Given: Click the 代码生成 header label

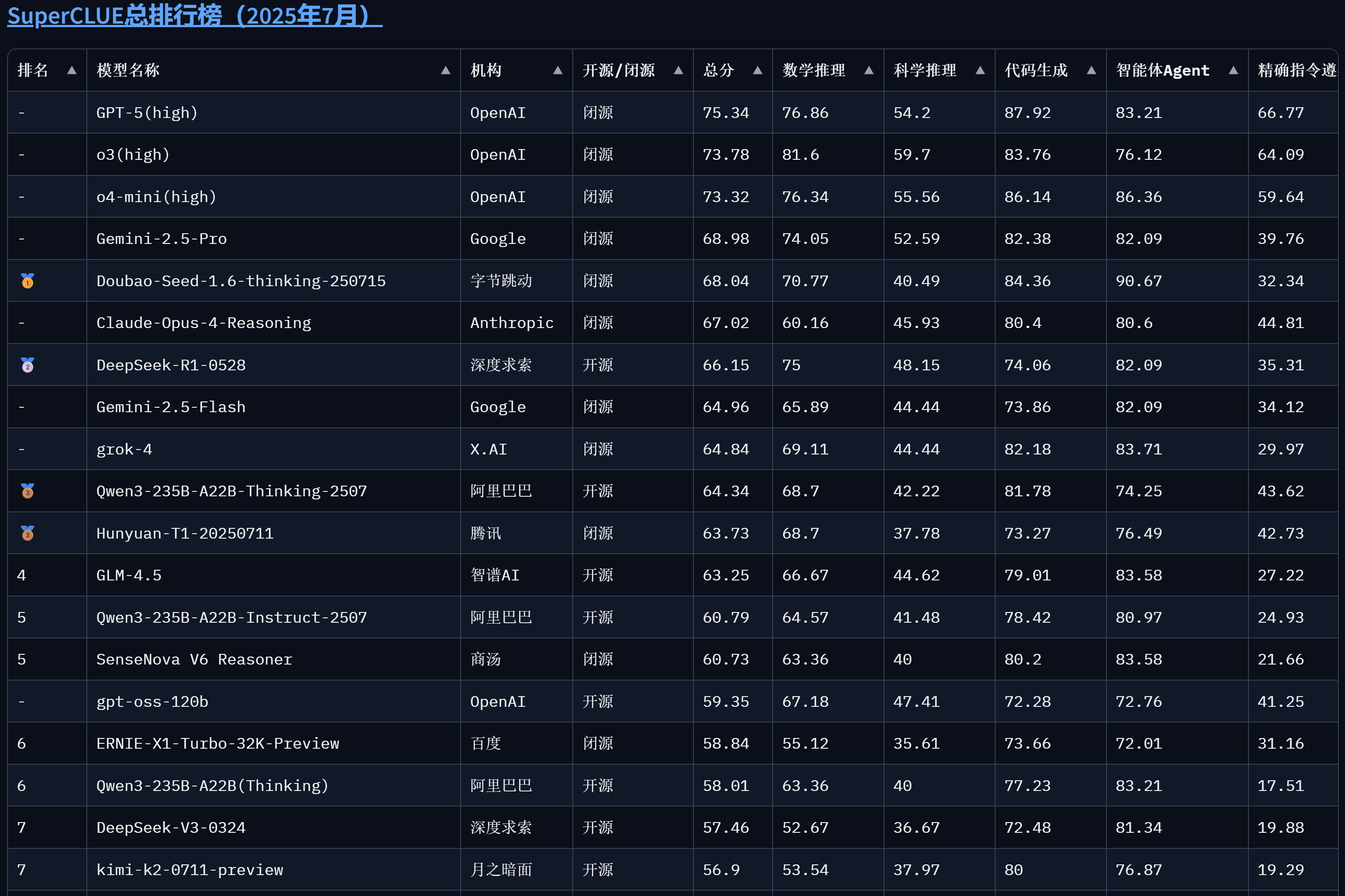Looking at the screenshot, I should (1036, 70).
